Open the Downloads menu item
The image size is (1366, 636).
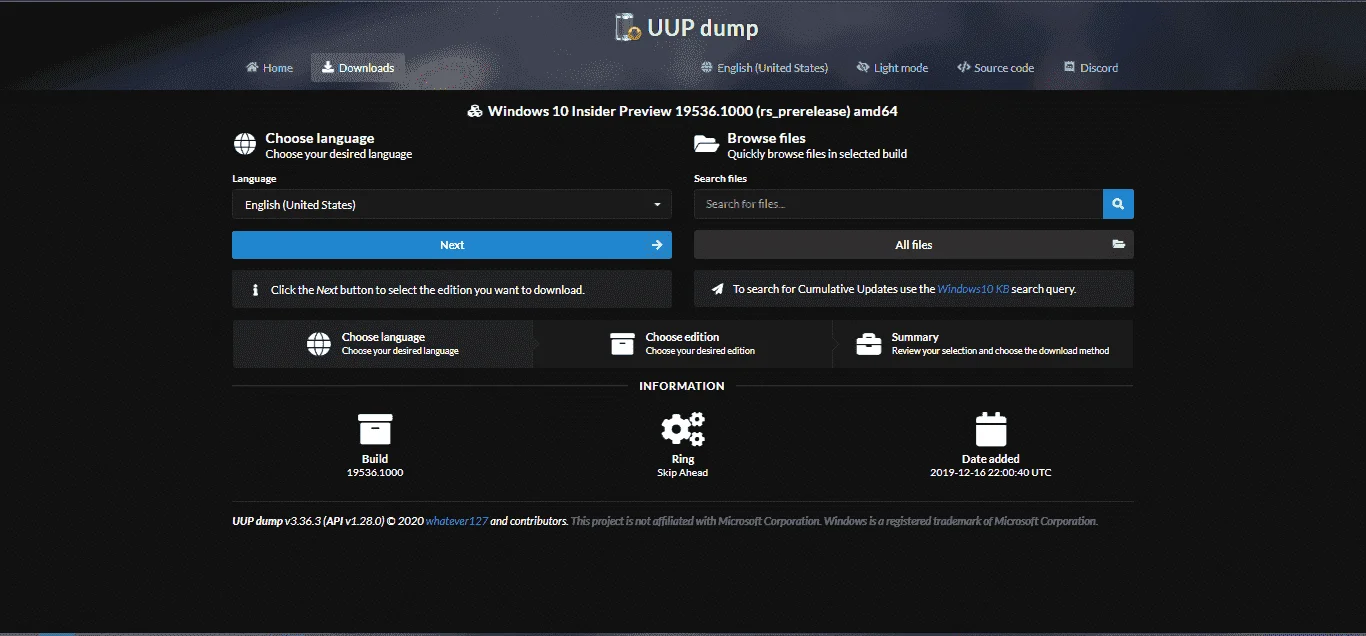[358, 68]
